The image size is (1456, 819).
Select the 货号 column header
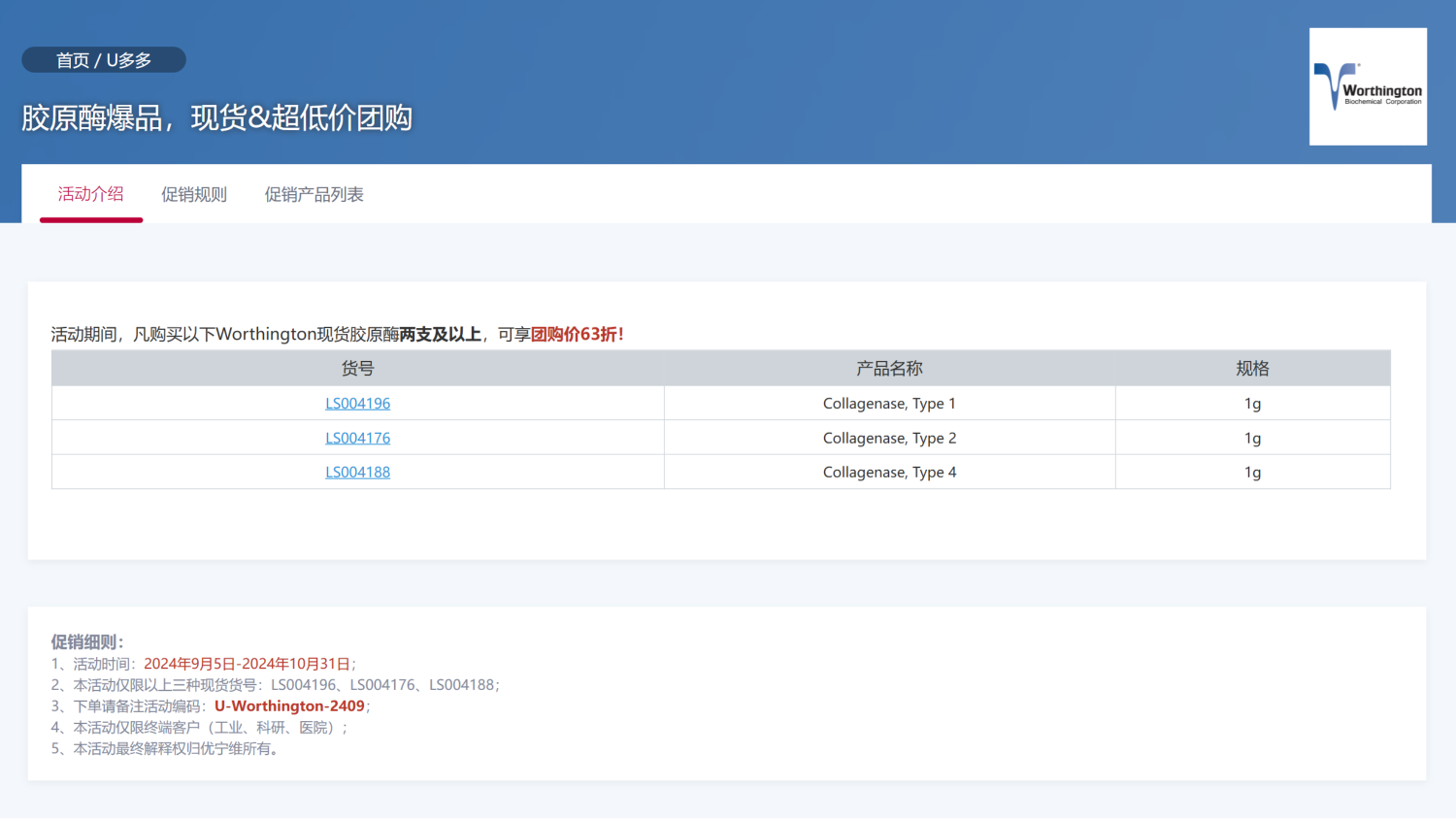click(x=358, y=369)
